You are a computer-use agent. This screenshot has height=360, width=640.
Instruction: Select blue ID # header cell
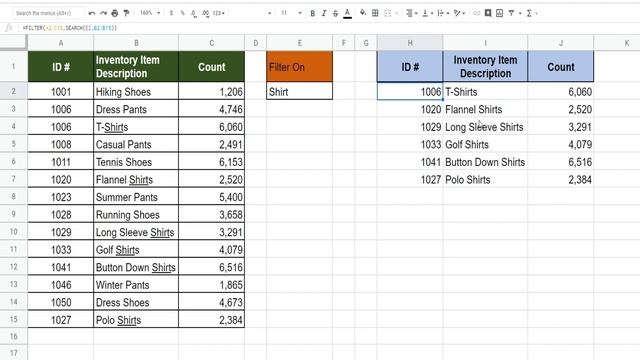pos(410,67)
